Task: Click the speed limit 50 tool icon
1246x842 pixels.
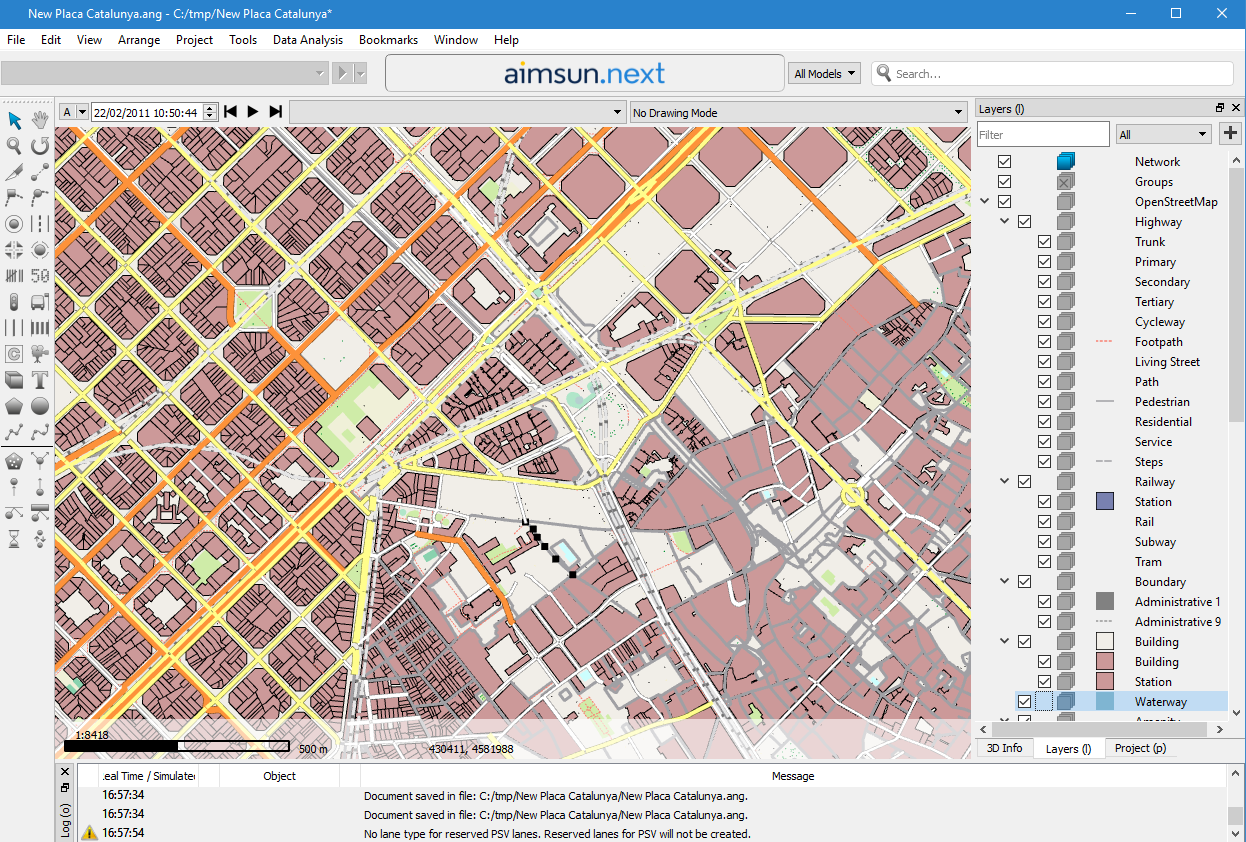Action: (38, 276)
